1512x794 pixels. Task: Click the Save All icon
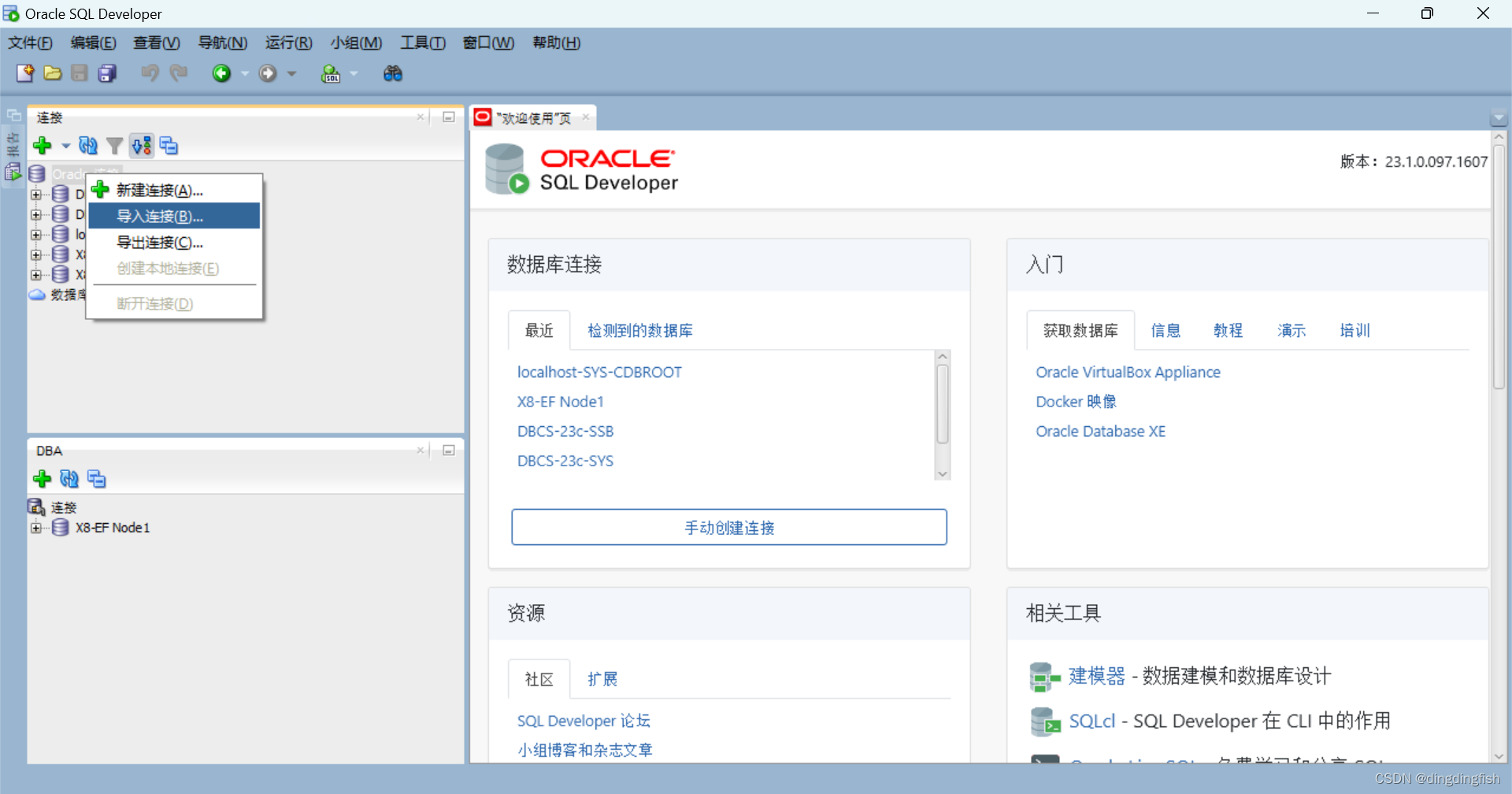(107, 73)
